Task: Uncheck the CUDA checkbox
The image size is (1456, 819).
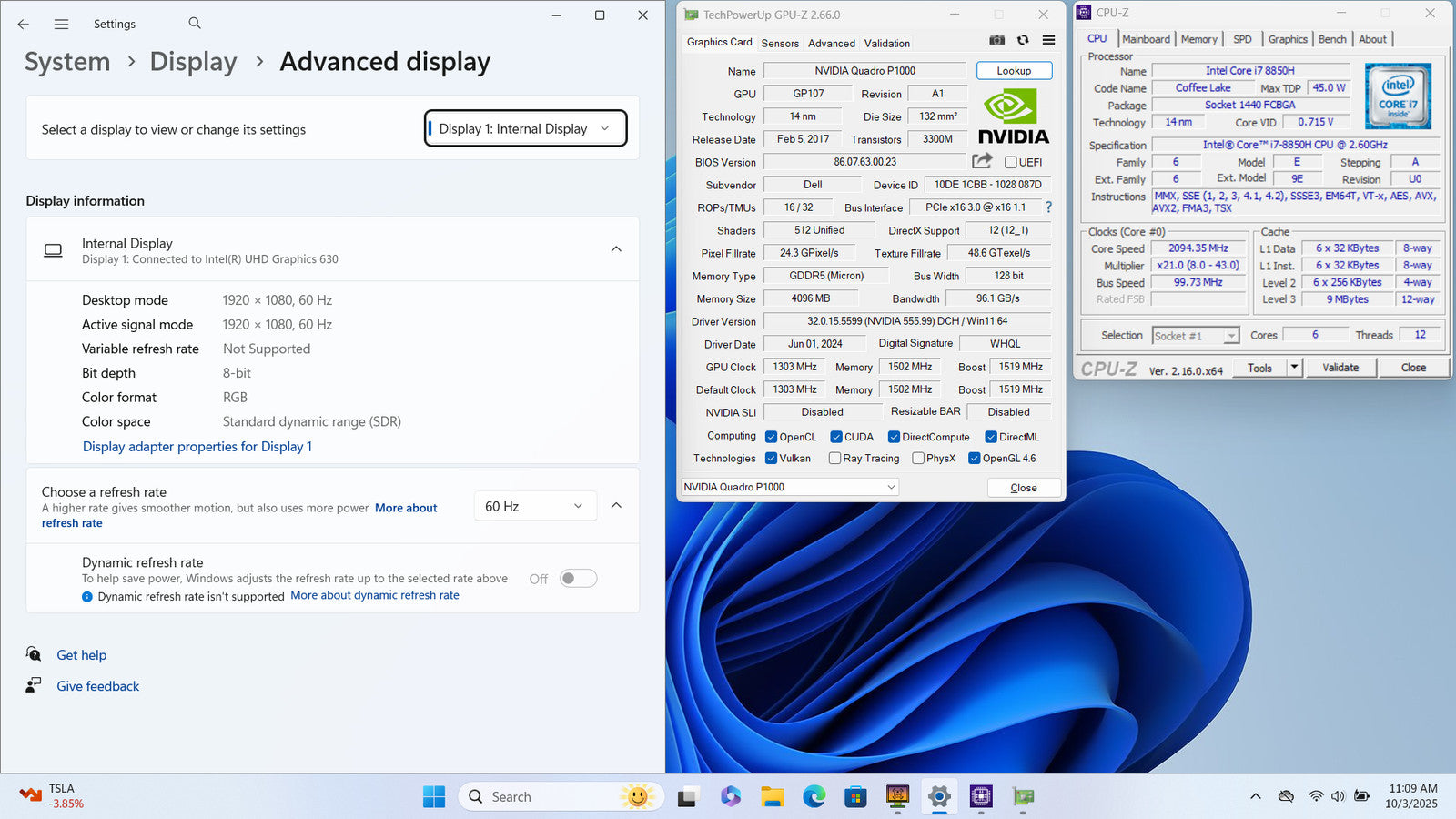Action: (836, 437)
